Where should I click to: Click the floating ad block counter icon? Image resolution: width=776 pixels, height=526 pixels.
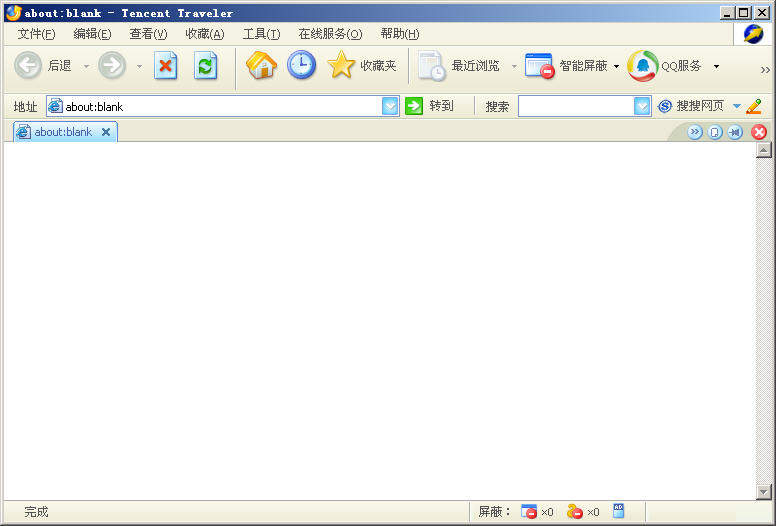pos(575,511)
